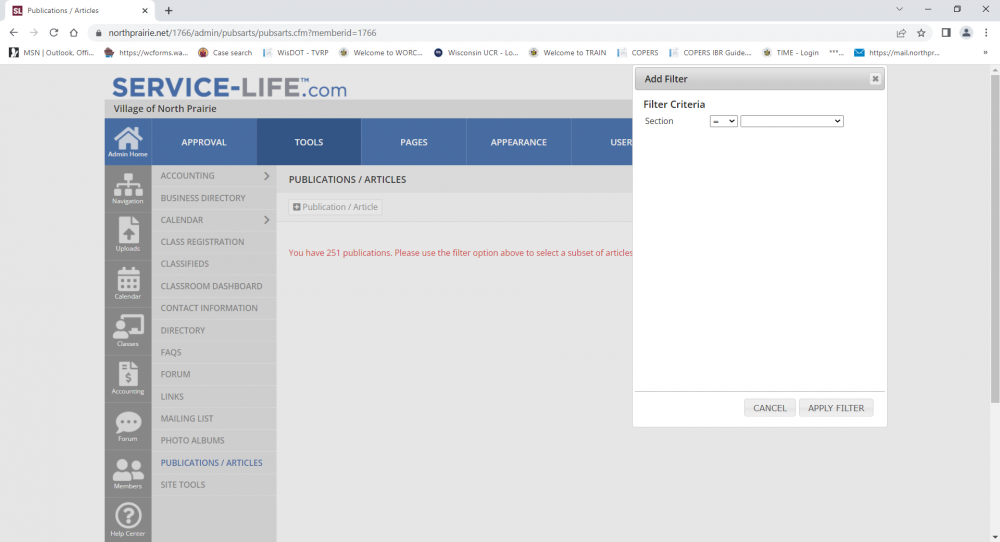Image resolution: width=1000 pixels, height=542 pixels.
Task: Open the Forum chat icon
Action: coord(128,426)
